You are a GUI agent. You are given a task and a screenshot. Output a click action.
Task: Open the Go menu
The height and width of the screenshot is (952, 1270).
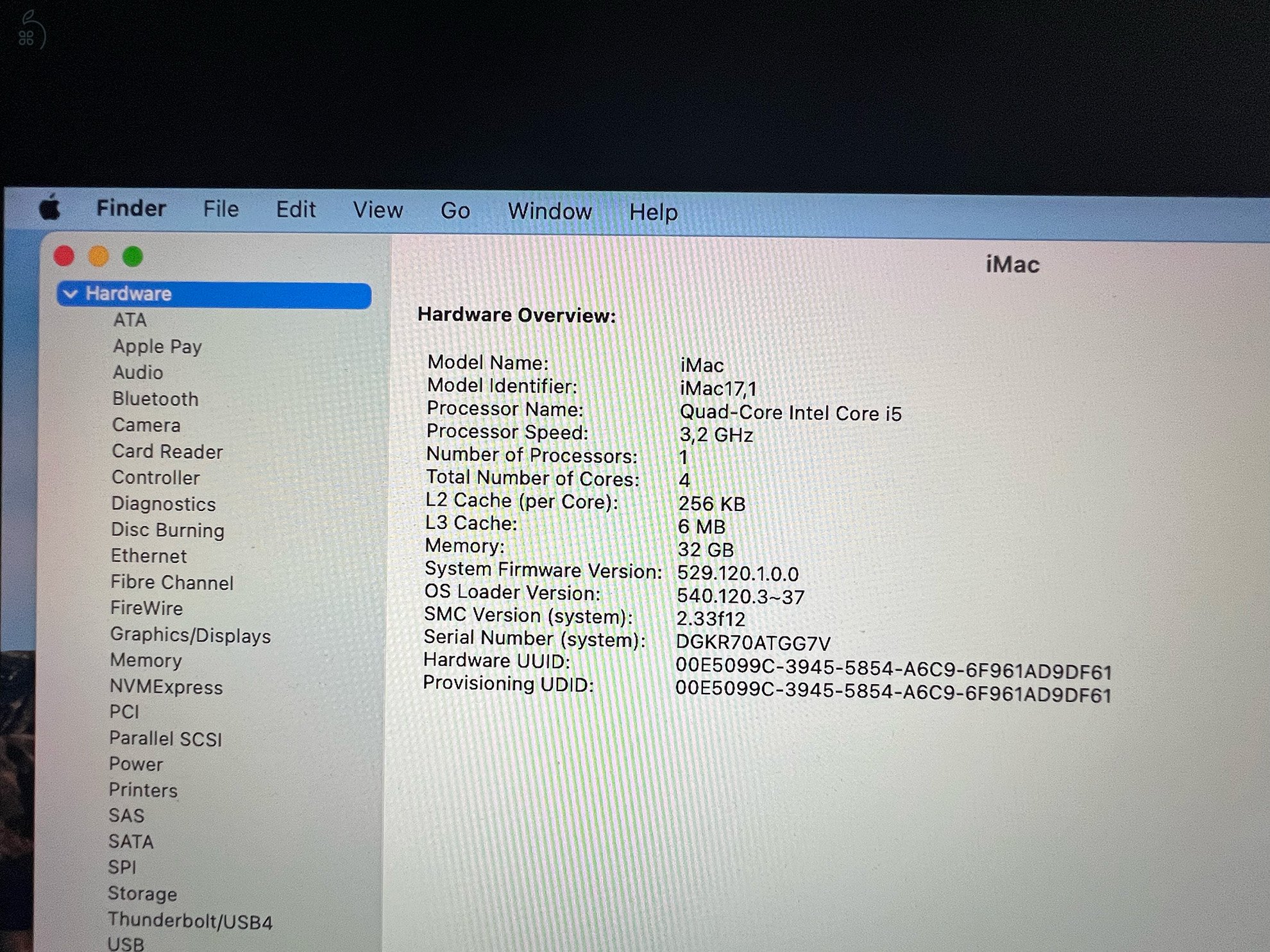[x=455, y=210]
